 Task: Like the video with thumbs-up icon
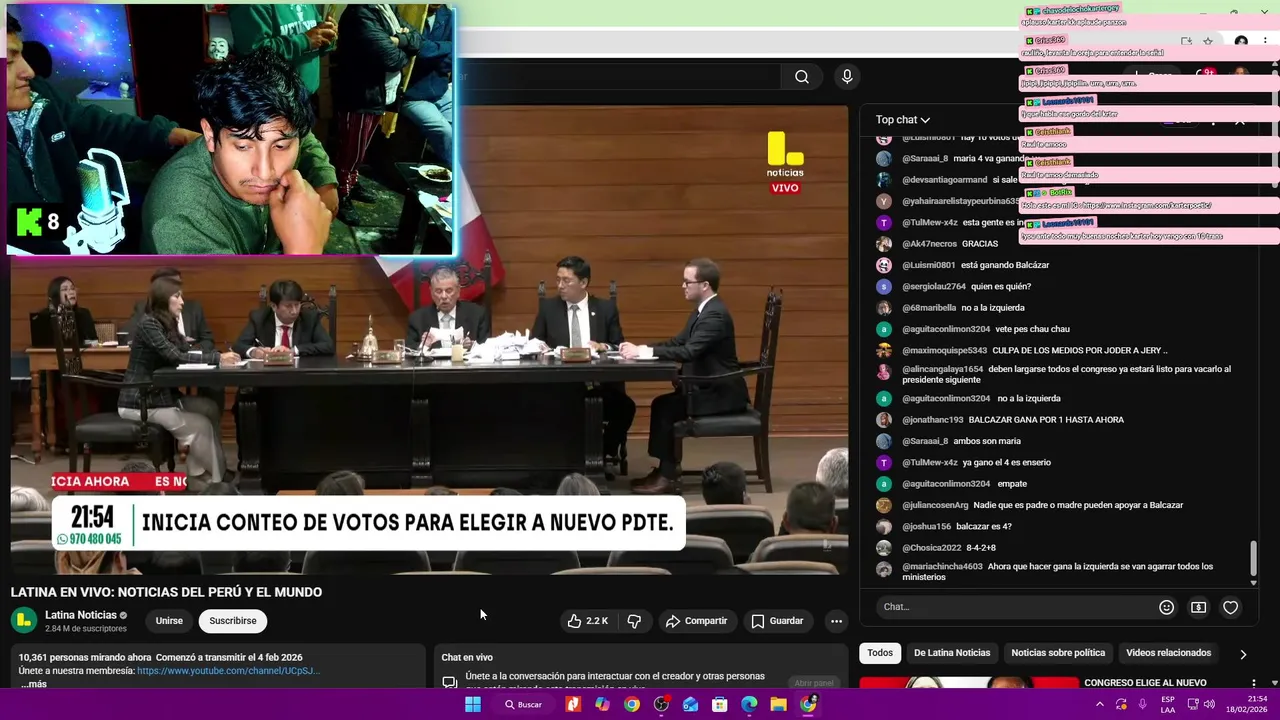coord(588,621)
